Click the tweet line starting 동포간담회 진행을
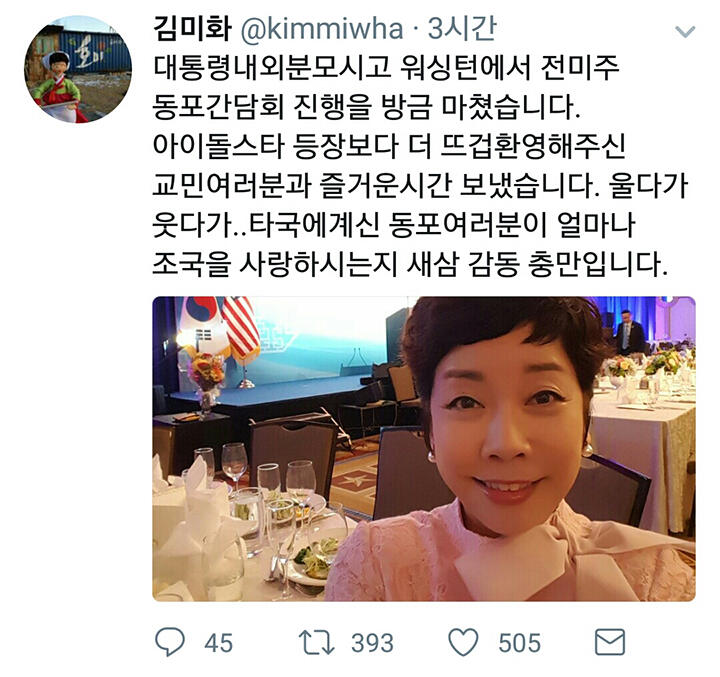This screenshot has width=720, height=677. coord(367,107)
